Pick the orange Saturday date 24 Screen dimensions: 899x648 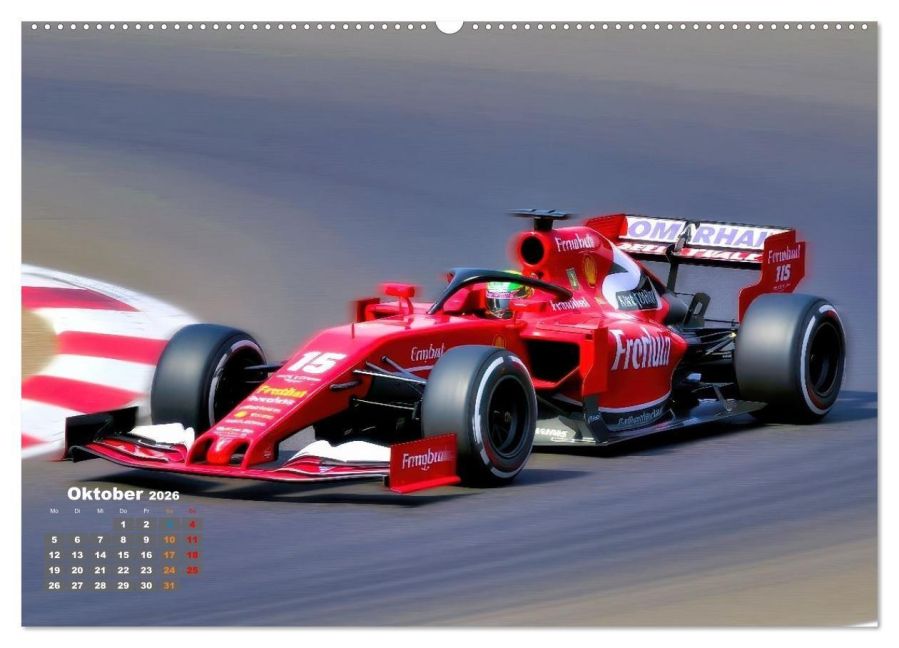(169, 571)
